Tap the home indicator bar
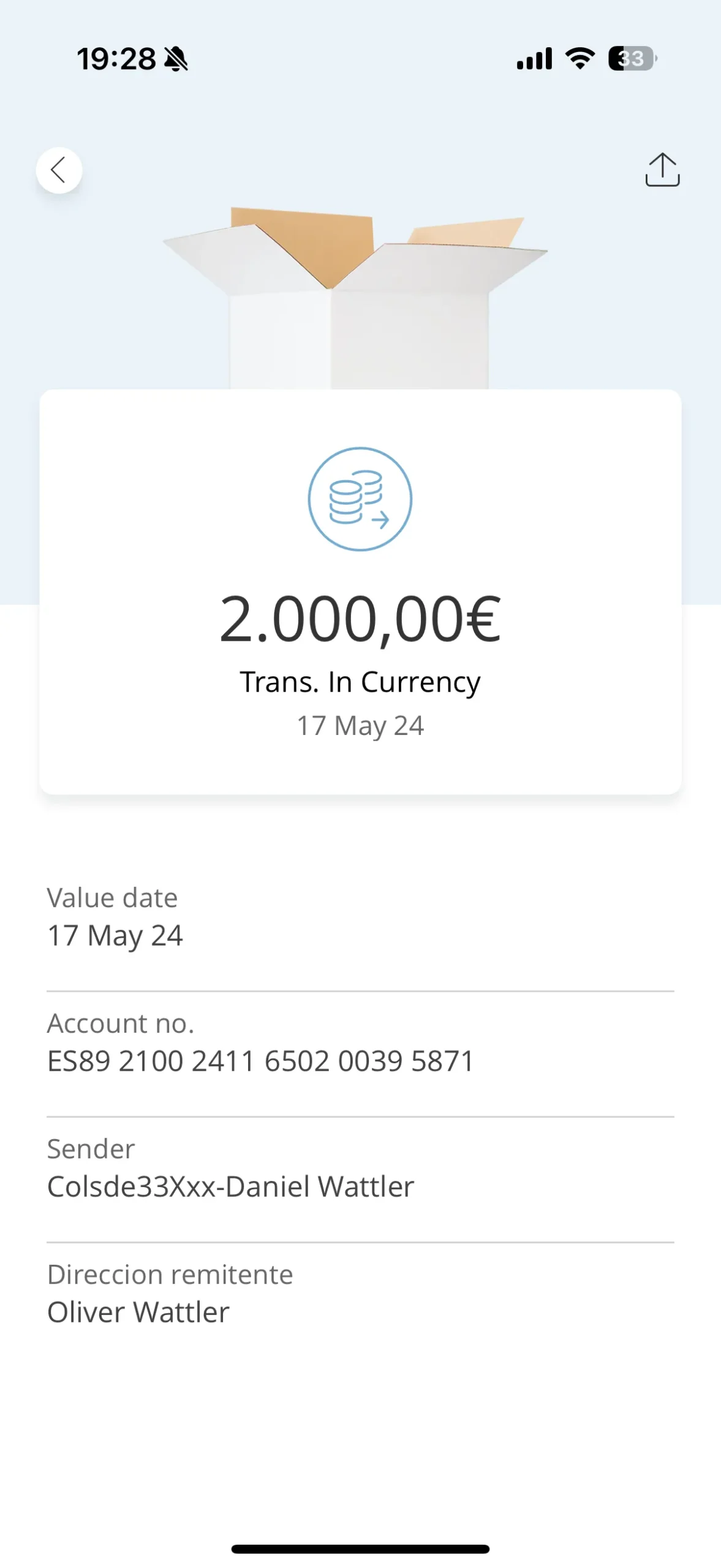The height and width of the screenshot is (1568, 721). coord(360,1549)
